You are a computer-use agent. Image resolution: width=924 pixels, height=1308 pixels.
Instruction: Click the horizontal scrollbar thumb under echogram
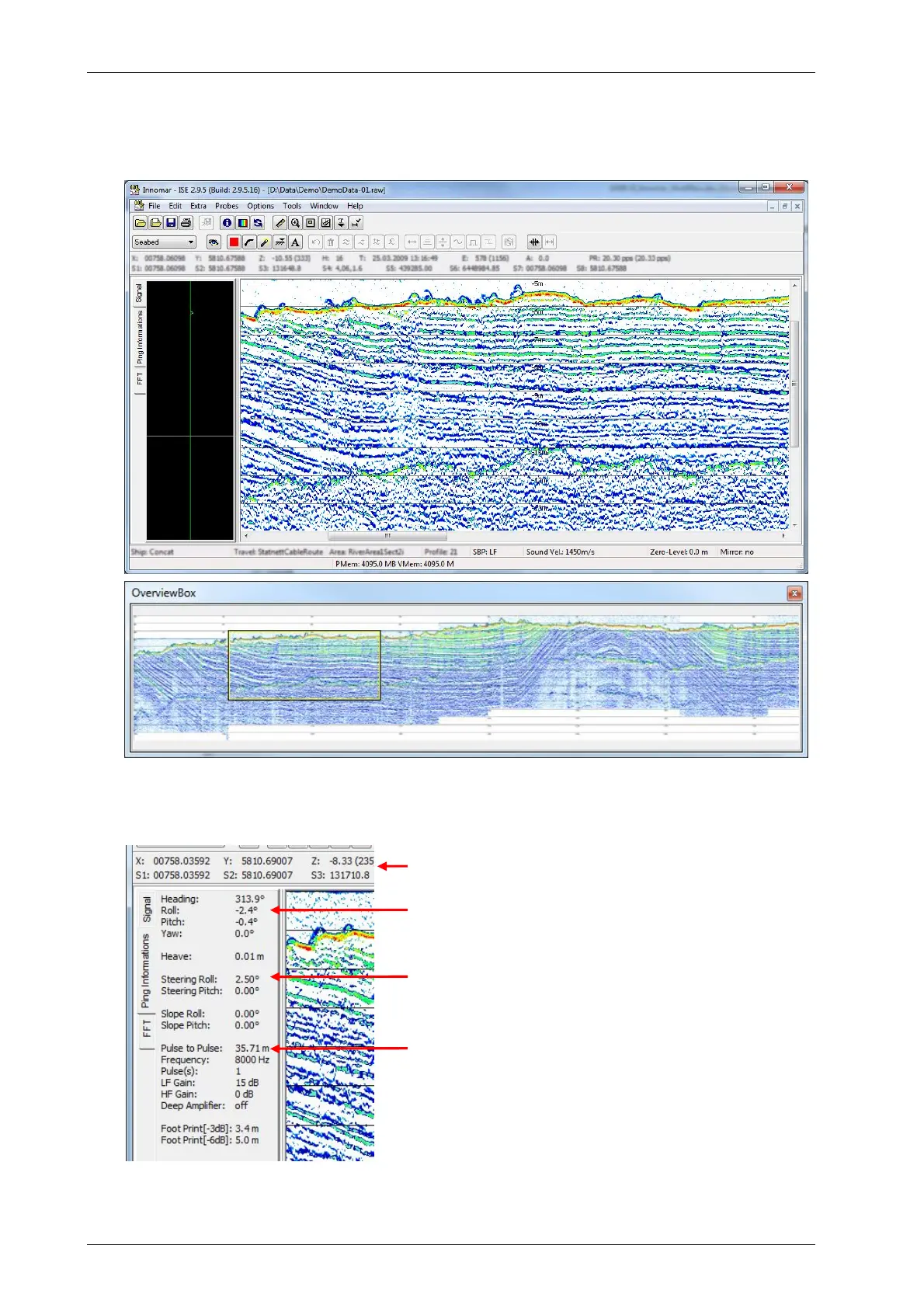click(387, 535)
